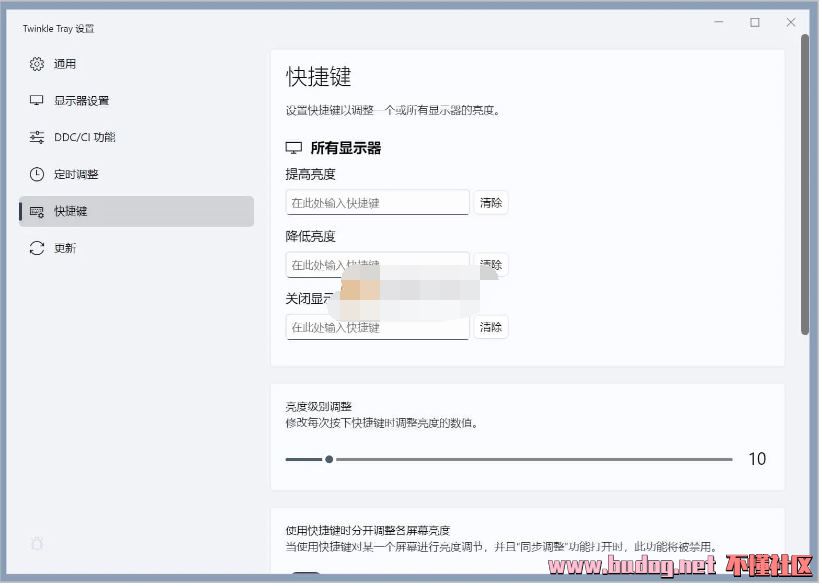Switch to the 显示器设置 text label tab
Screen dimensions: 822x586
(81, 101)
